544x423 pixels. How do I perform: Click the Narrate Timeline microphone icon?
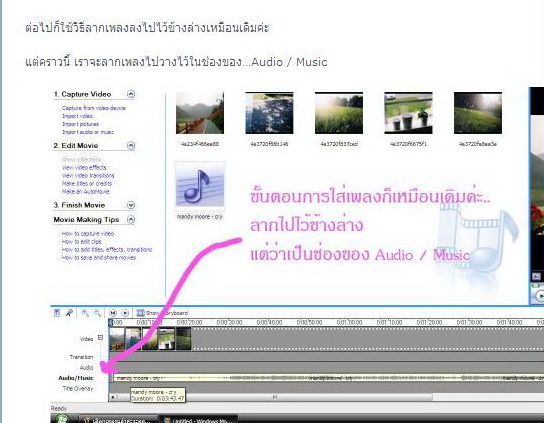tap(69, 313)
